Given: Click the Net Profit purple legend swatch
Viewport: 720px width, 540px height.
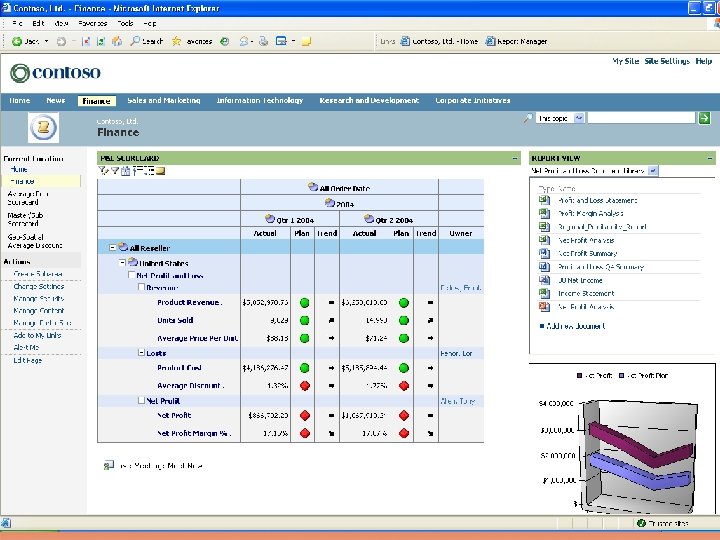Looking at the screenshot, I should pyautogui.click(x=579, y=376).
